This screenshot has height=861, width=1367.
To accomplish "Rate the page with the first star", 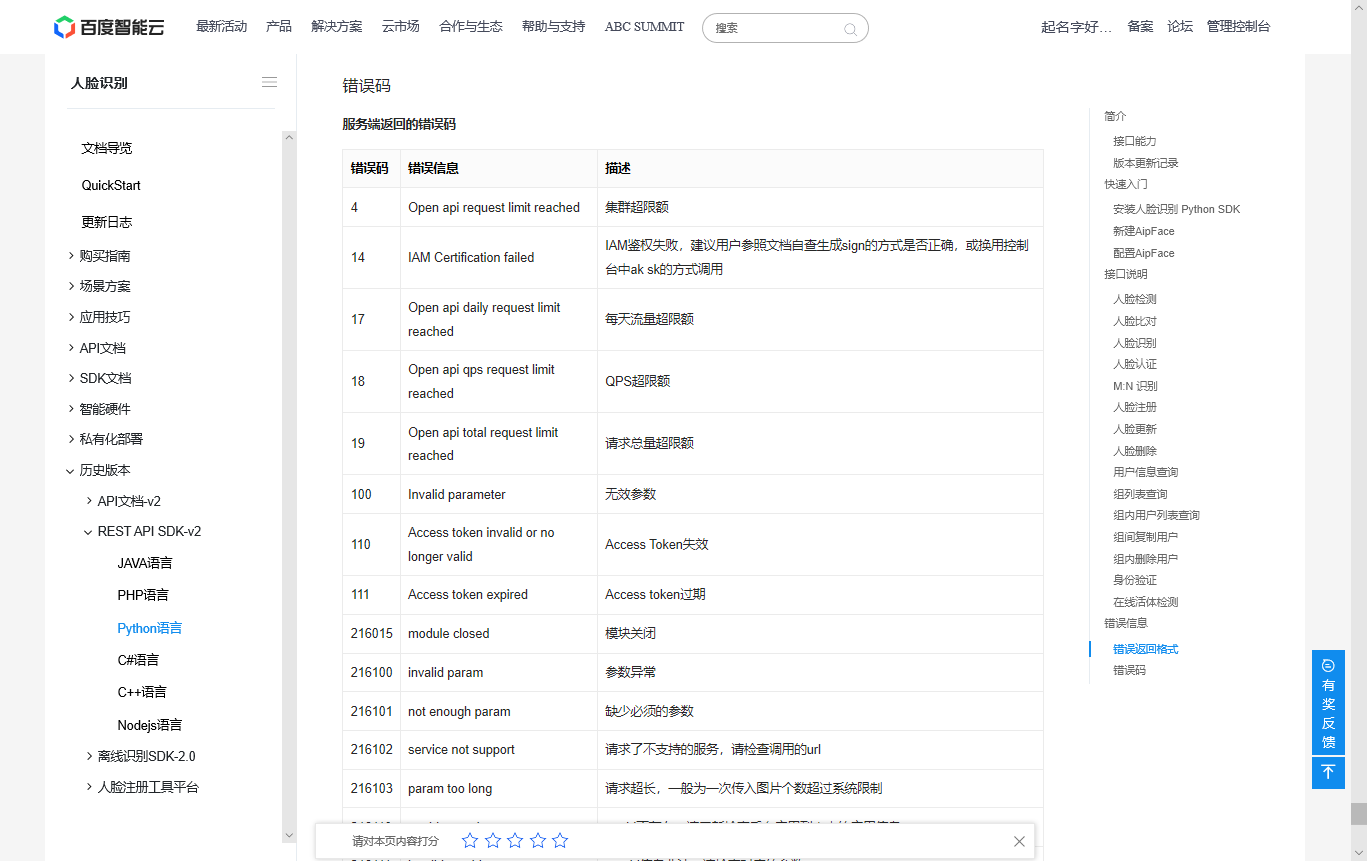I will click(x=470, y=841).
